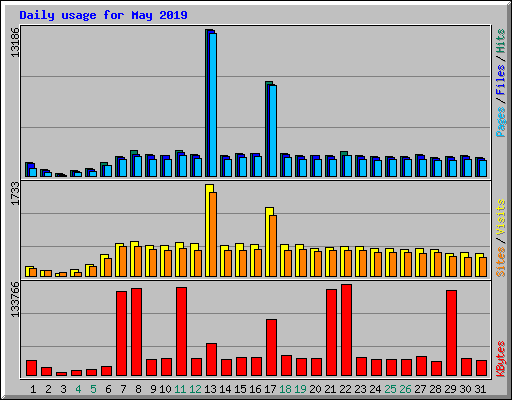512x400 pixels.
Task: Click the red KBytes bar for day 8
Action: (136, 332)
